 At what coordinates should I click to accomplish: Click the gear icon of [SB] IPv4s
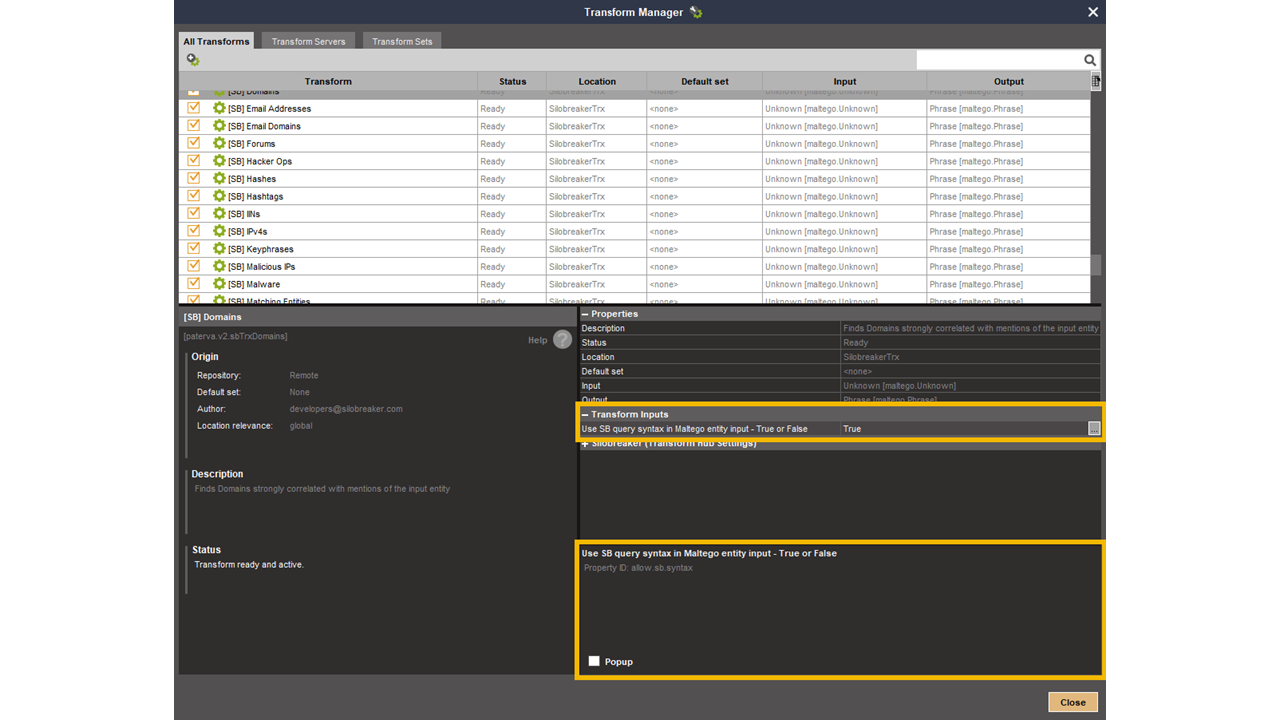click(x=220, y=231)
